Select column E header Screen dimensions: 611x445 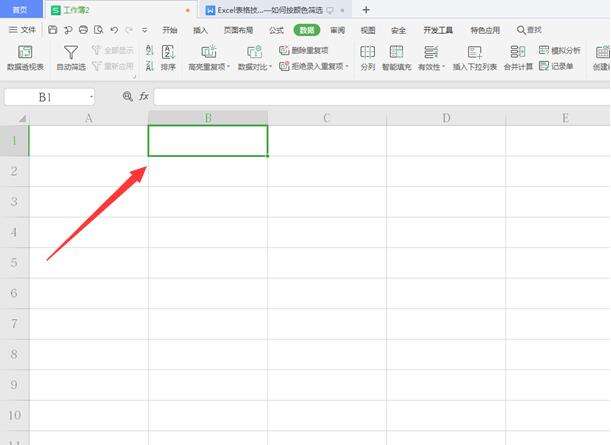pos(558,118)
